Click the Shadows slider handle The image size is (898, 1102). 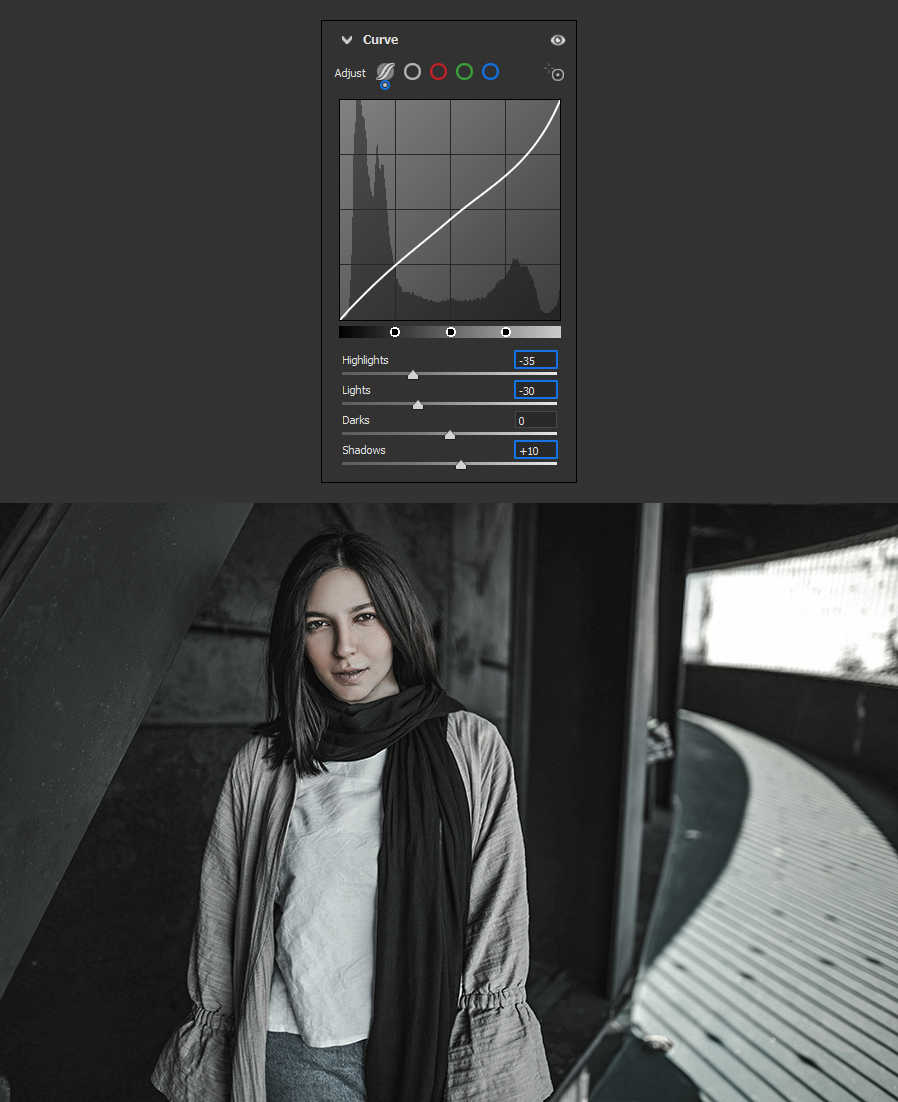[461, 465]
